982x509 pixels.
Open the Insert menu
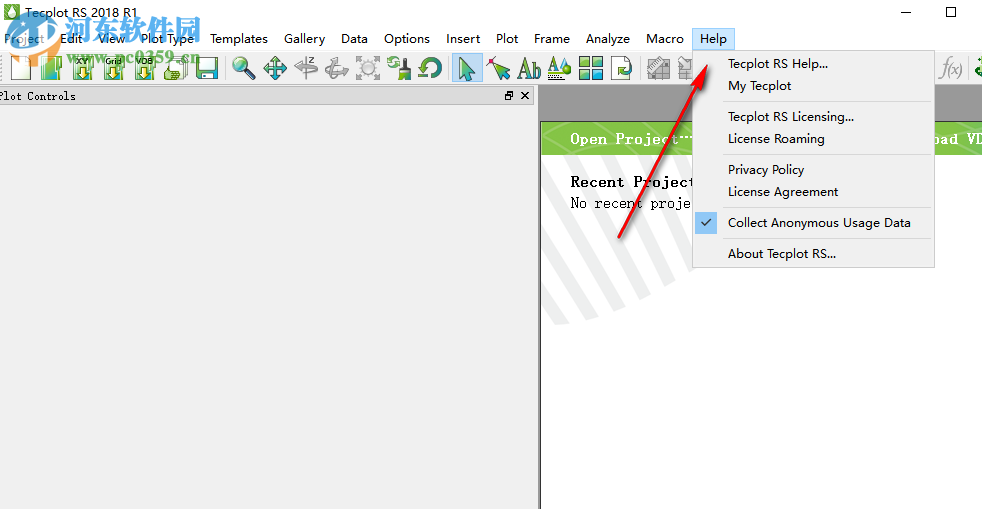tap(463, 39)
